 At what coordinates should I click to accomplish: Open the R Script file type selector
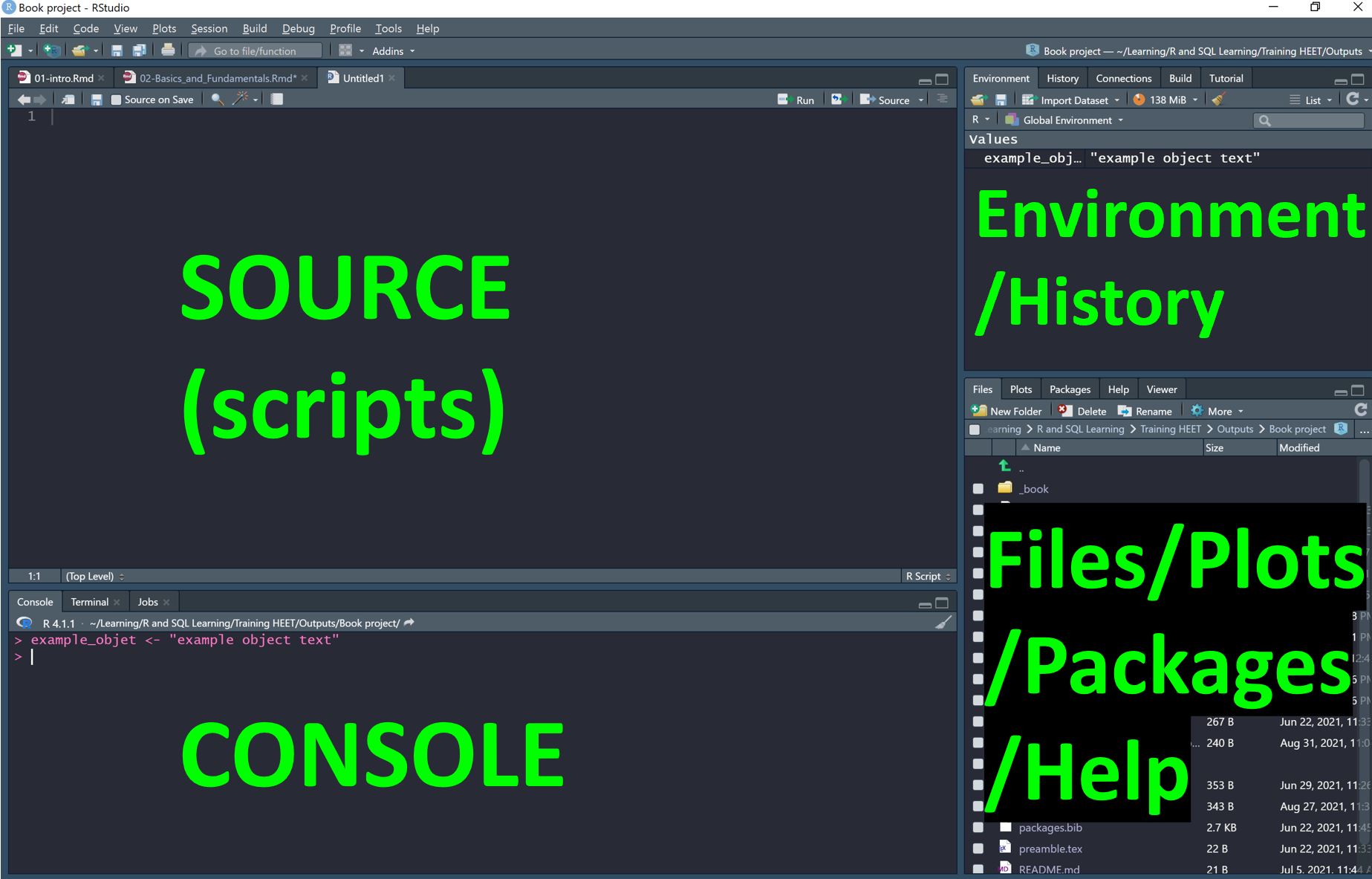pyautogui.click(x=928, y=576)
